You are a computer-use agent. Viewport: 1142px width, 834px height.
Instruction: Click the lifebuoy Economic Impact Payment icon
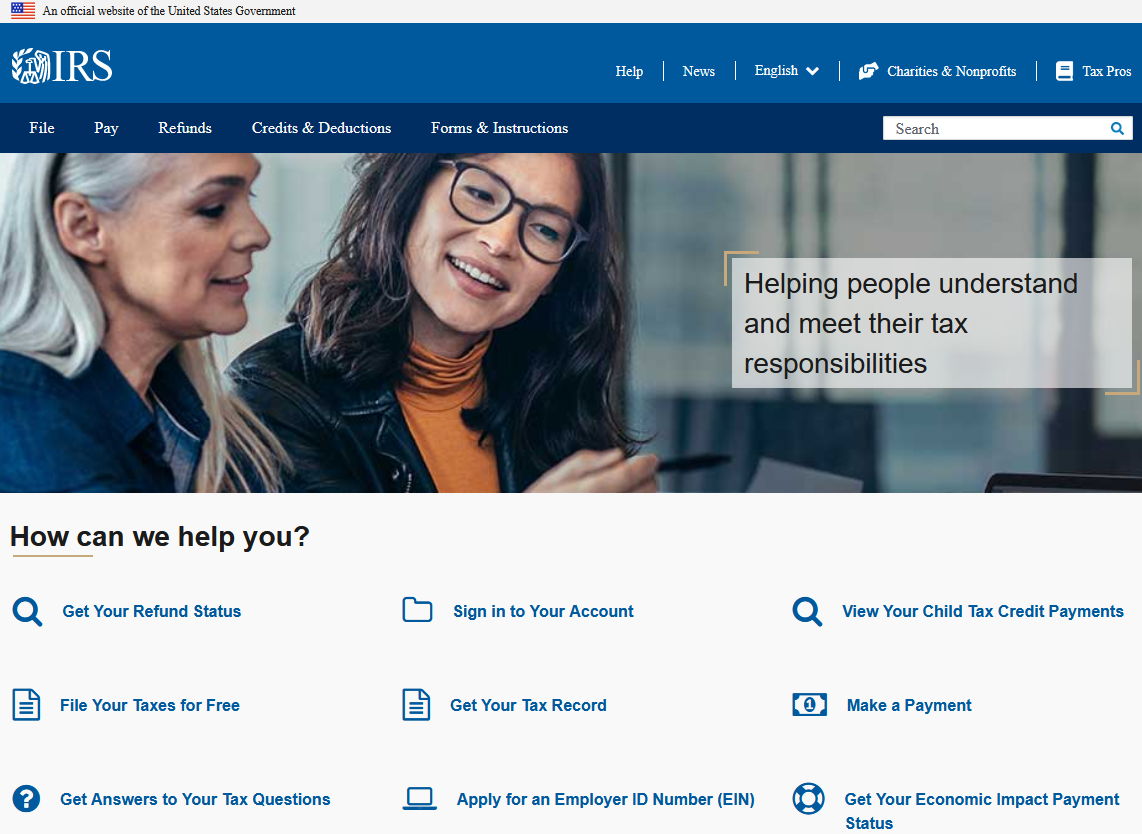808,799
